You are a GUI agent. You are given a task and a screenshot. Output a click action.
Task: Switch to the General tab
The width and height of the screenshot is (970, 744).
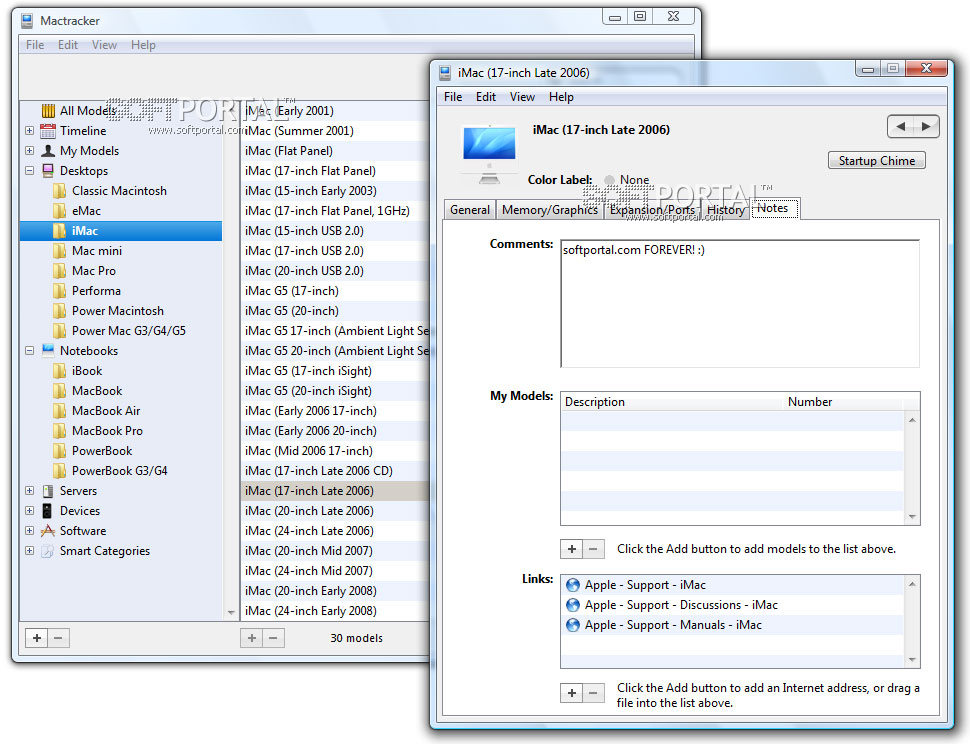470,210
